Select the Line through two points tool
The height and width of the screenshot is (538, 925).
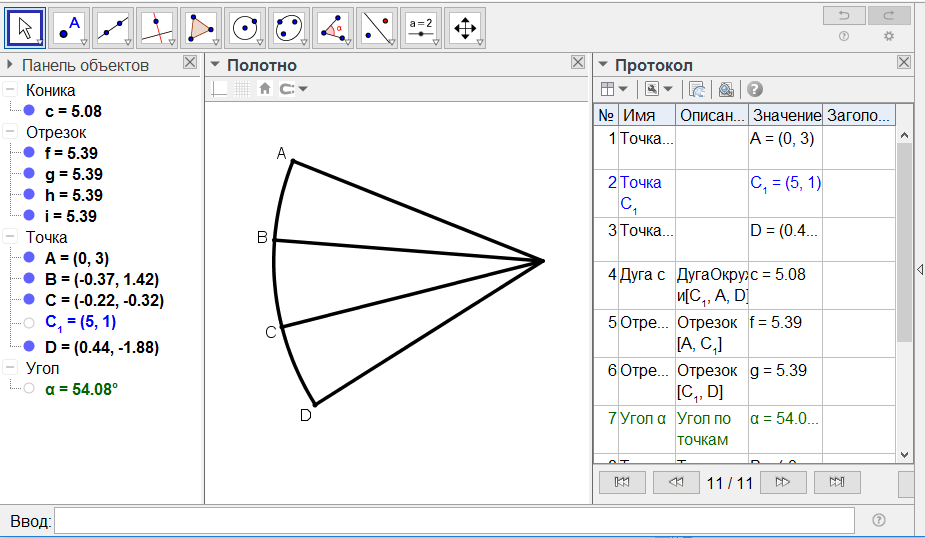click(x=113, y=27)
